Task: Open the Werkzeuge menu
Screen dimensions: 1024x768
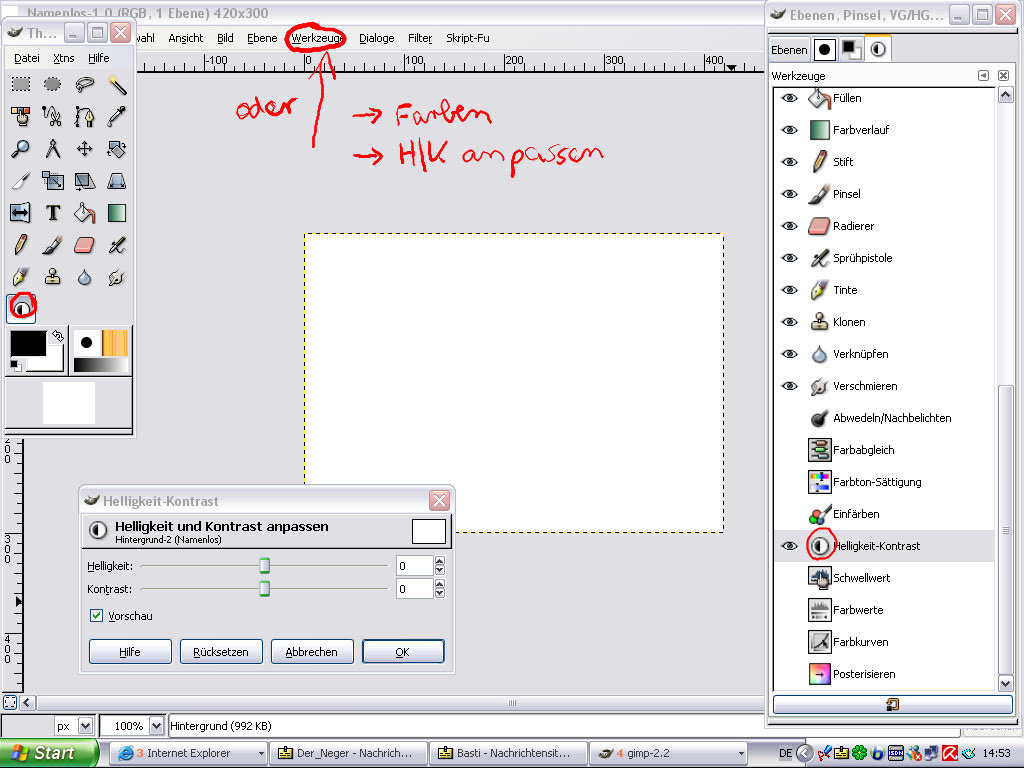Action: tap(317, 38)
